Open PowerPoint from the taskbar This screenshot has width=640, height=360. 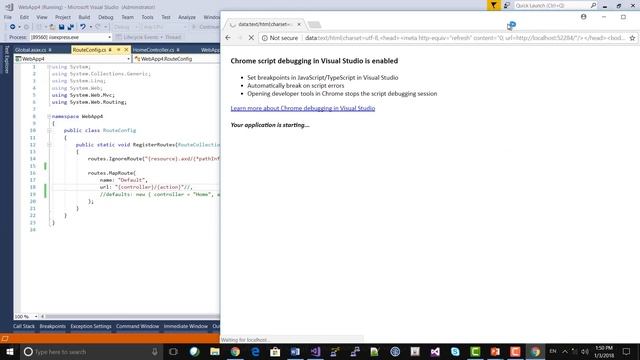click(x=495, y=351)
